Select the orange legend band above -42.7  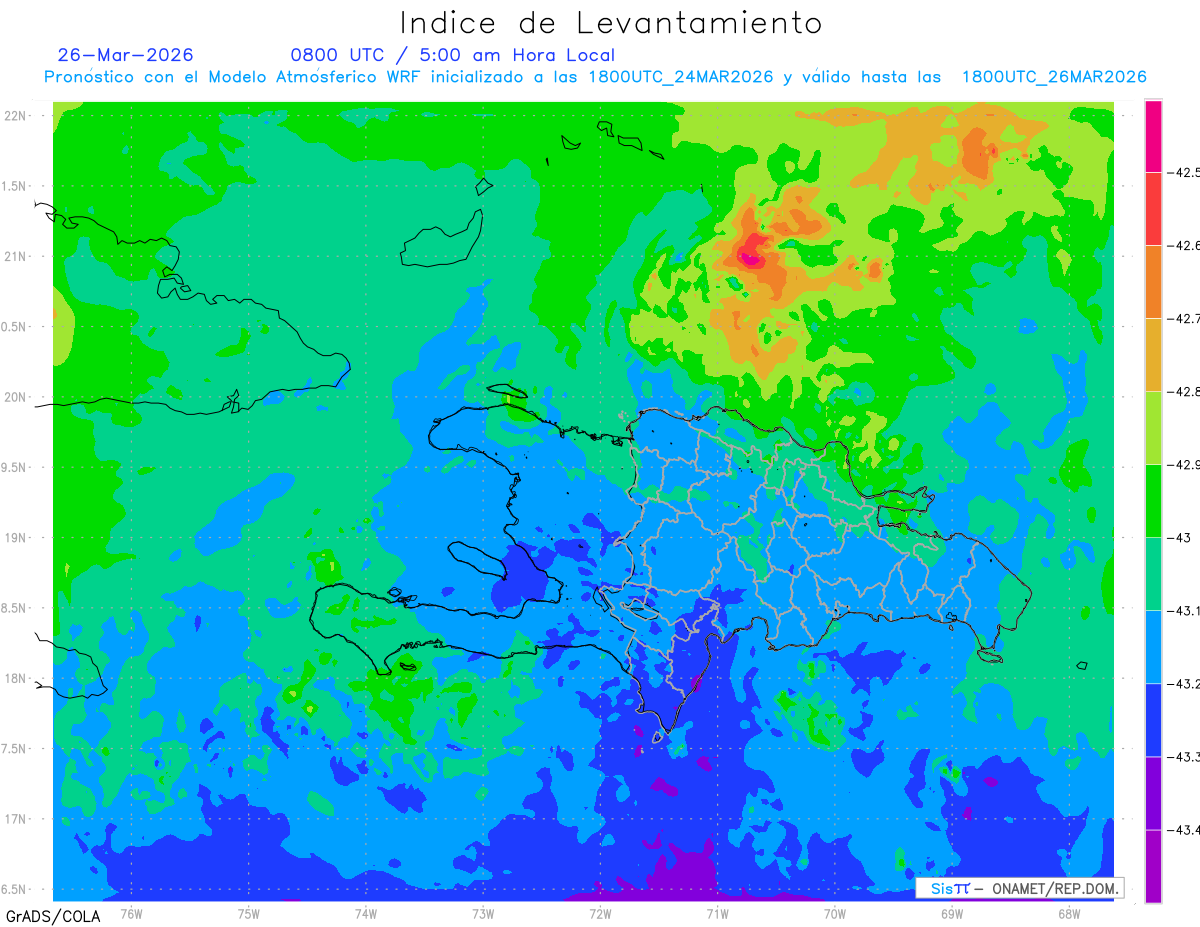[x=1153, y=282]
